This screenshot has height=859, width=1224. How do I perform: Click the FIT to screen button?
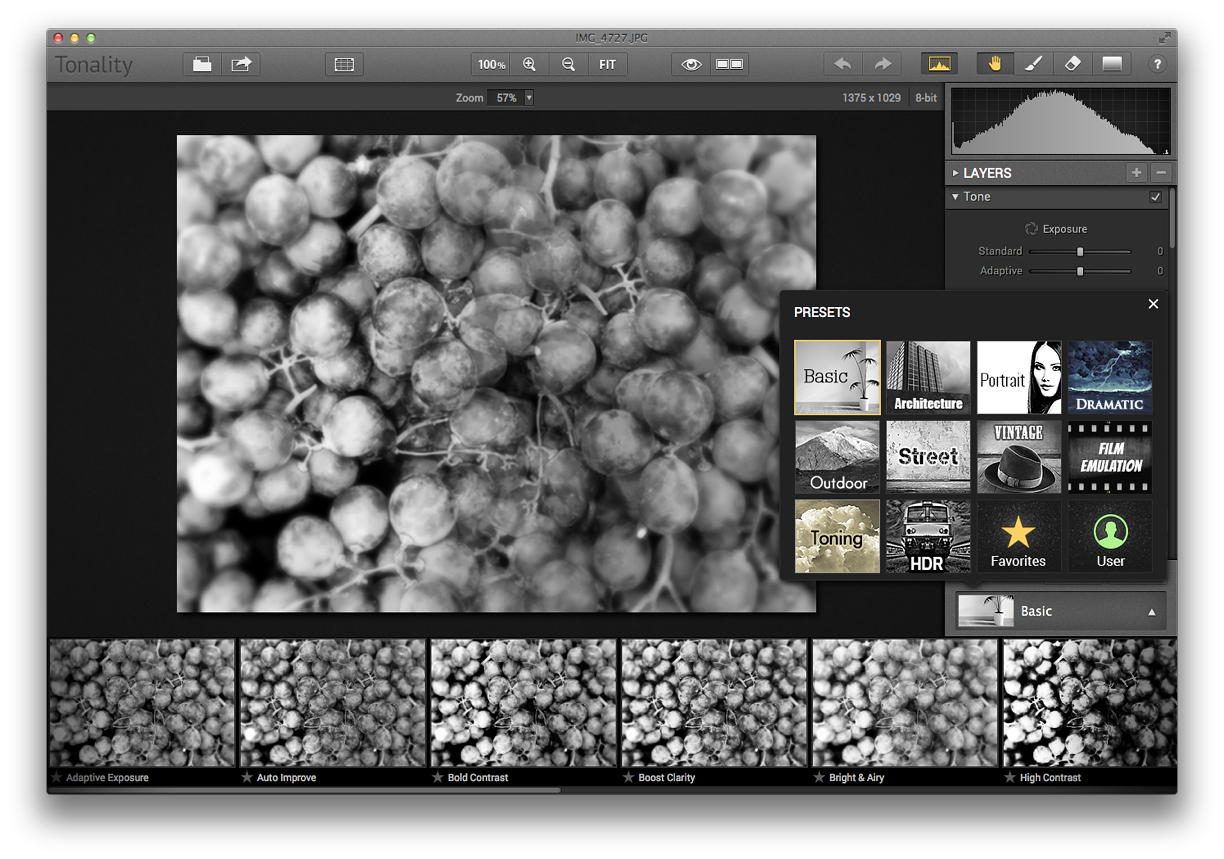(x=607, y=64)
